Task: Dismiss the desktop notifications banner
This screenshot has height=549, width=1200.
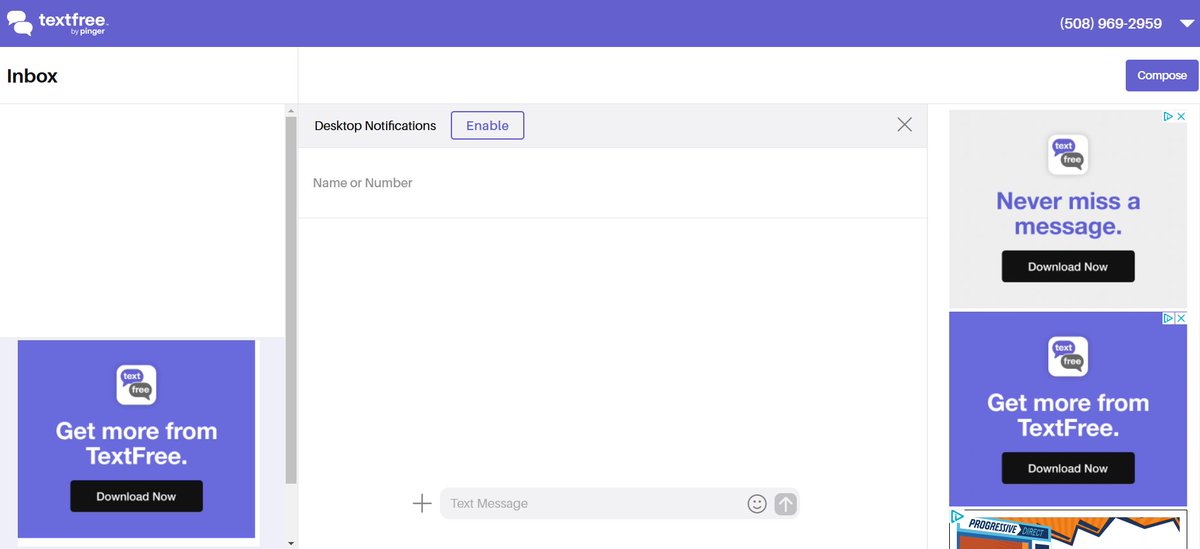Action: [904, 125]
